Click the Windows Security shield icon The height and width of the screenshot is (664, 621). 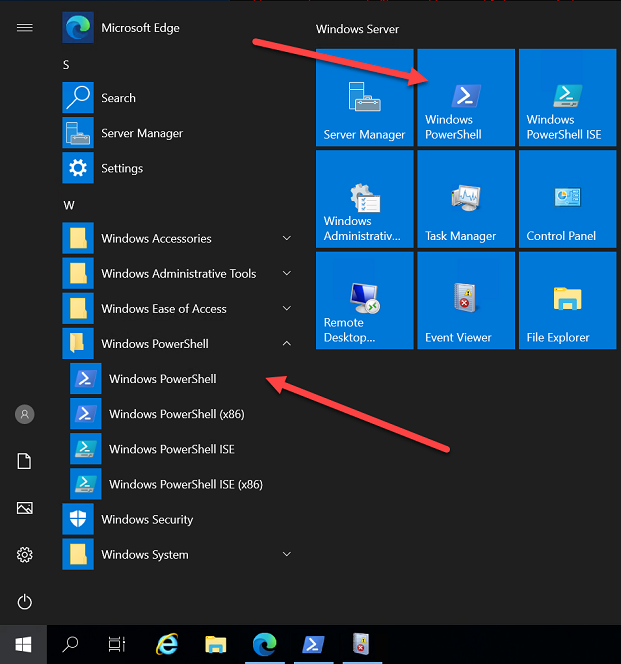(x=78, y=519)
